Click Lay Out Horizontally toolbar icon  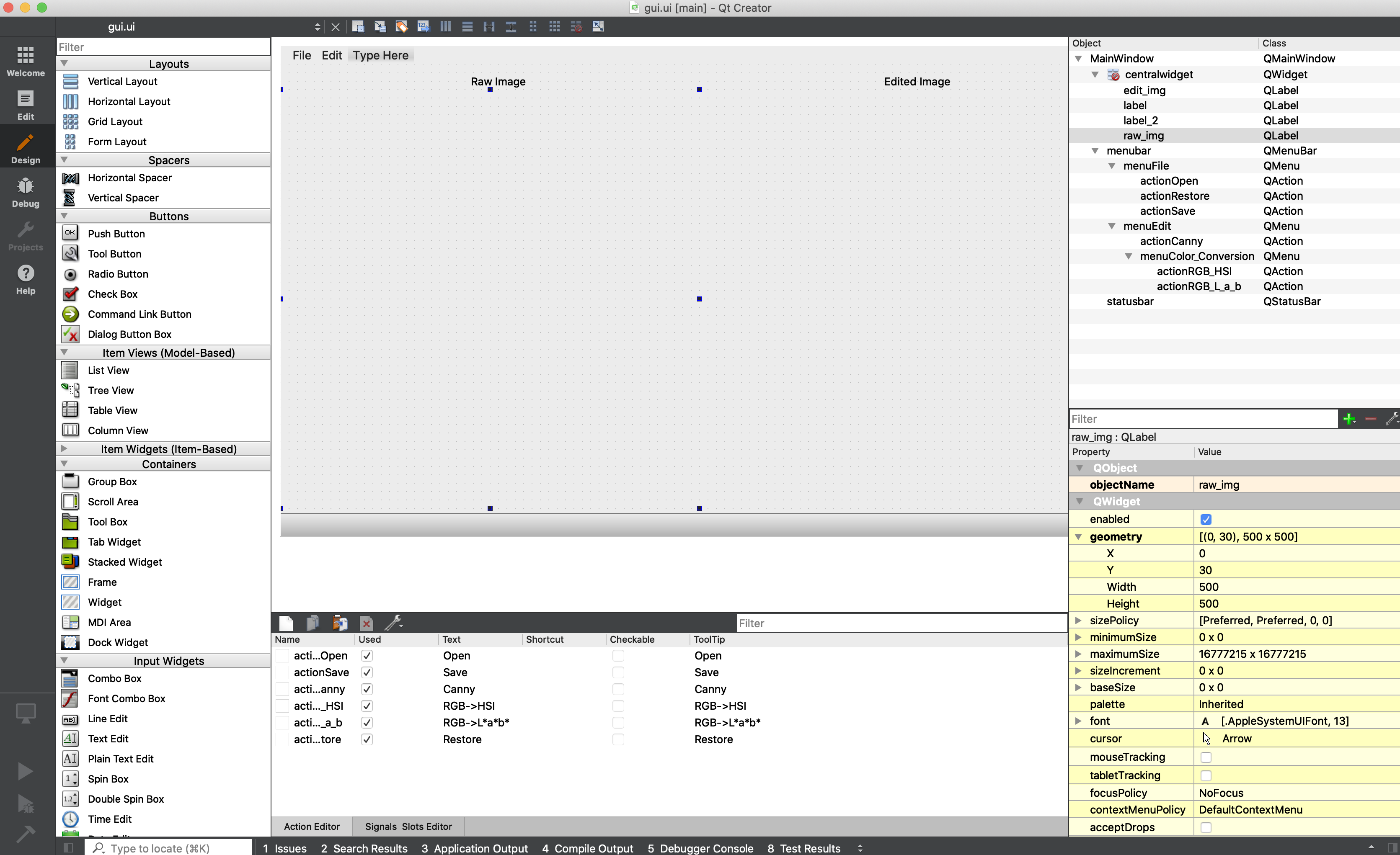[445, 27]
